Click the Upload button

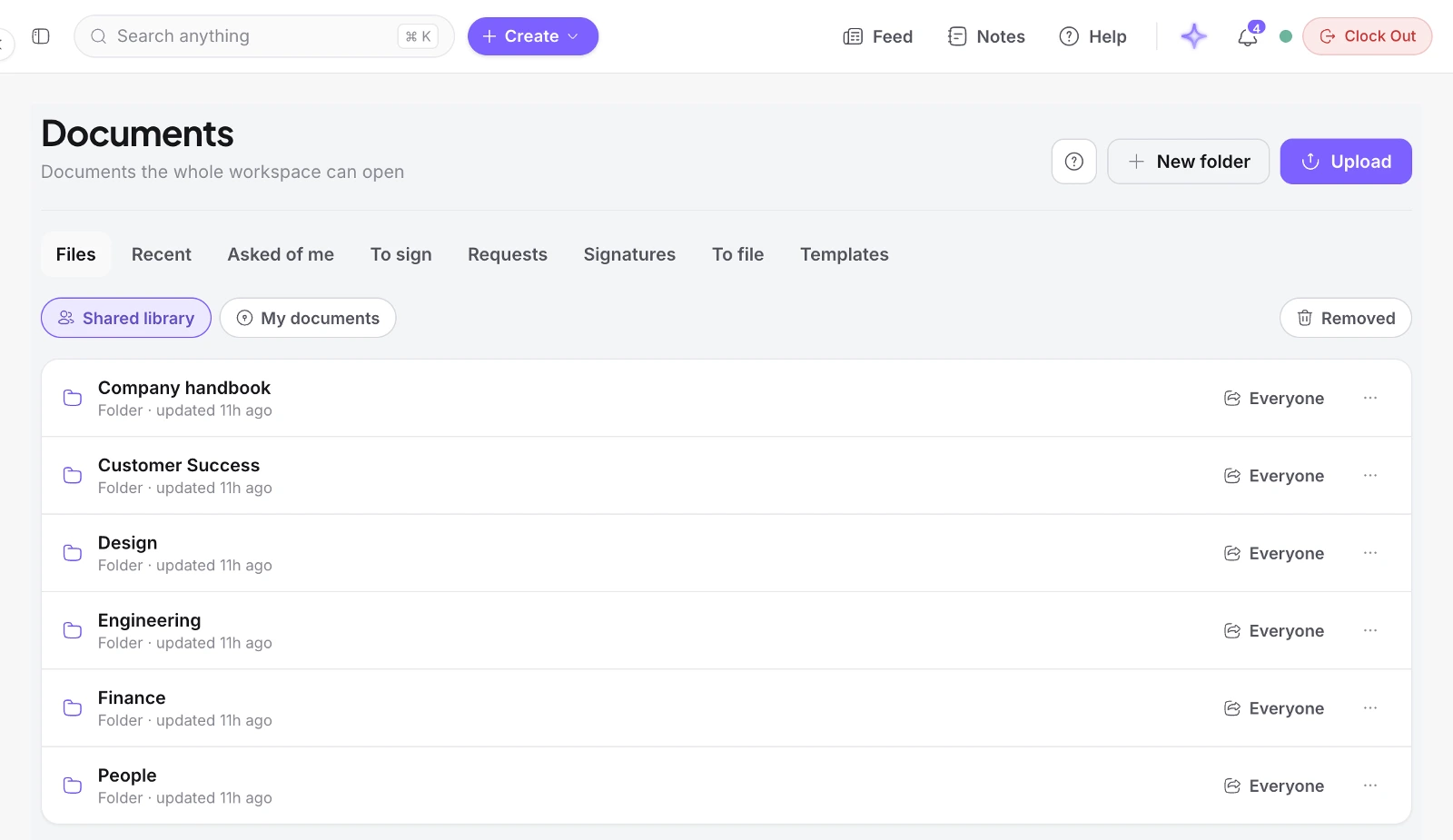coord(1346,162)
